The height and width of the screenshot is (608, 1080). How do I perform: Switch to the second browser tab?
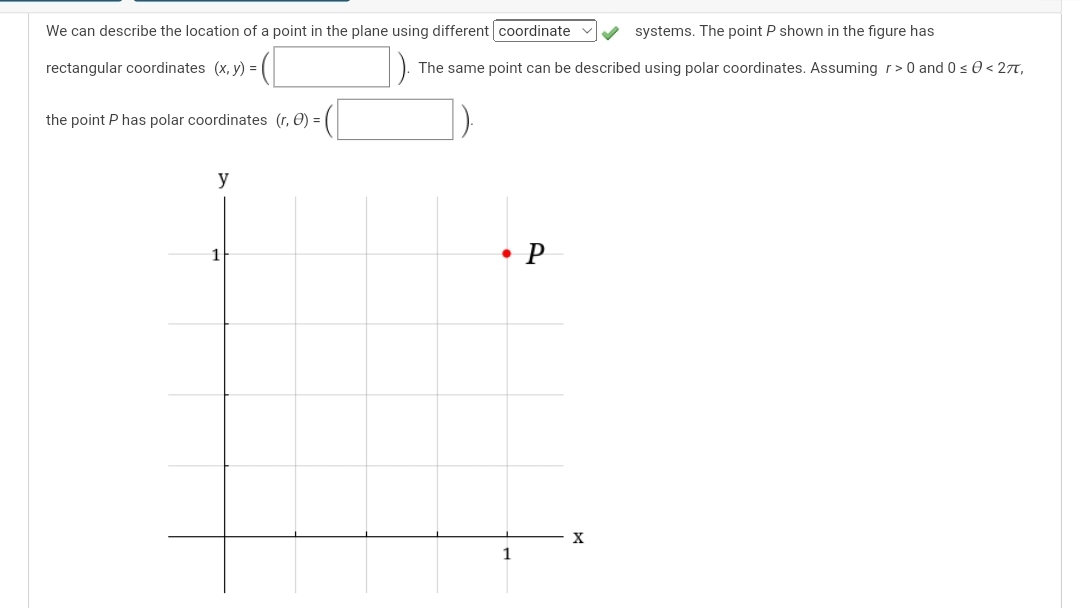click(240, 4)
